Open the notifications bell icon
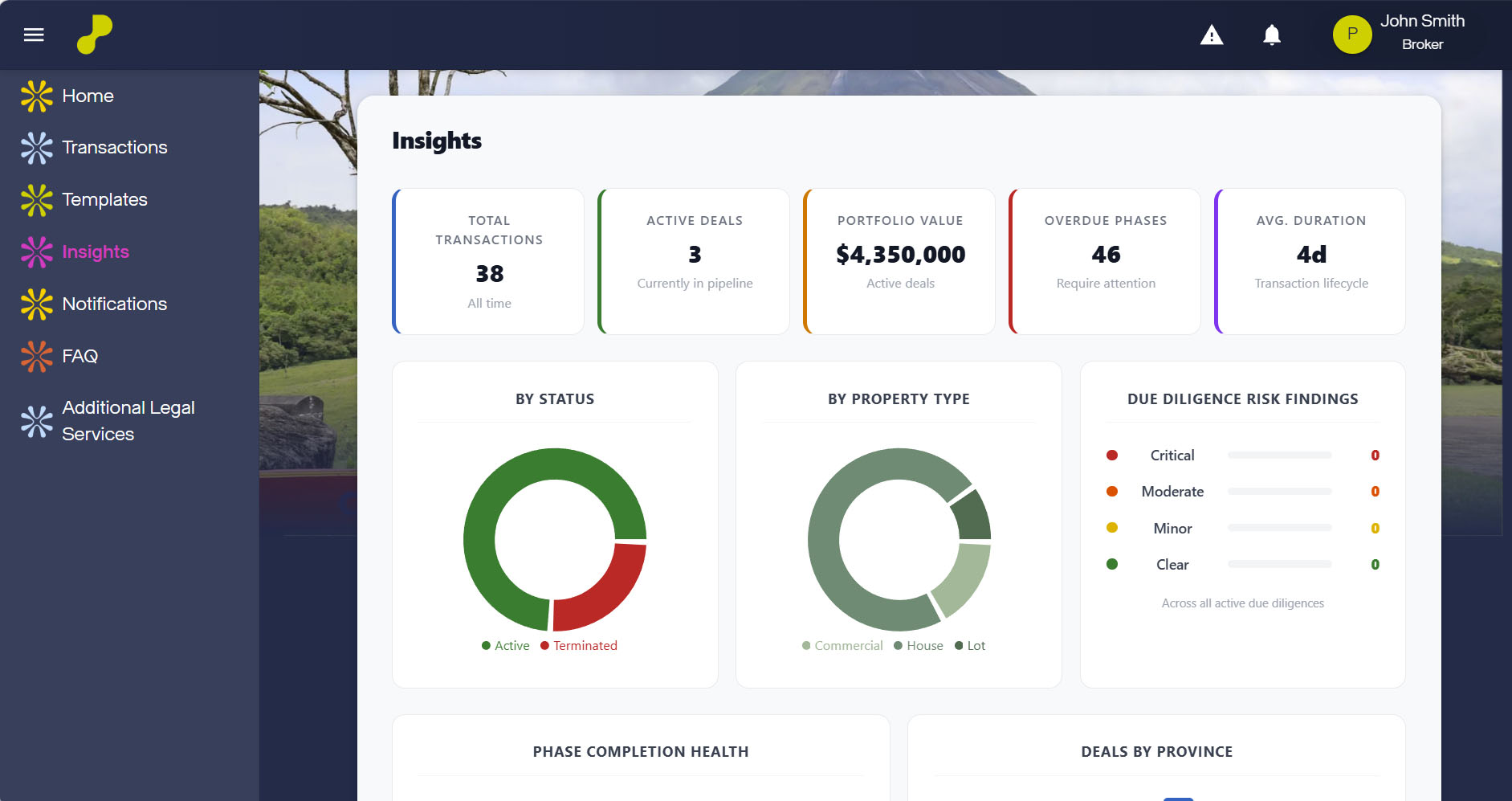 pyautogui.click(x=1271, y=35)
